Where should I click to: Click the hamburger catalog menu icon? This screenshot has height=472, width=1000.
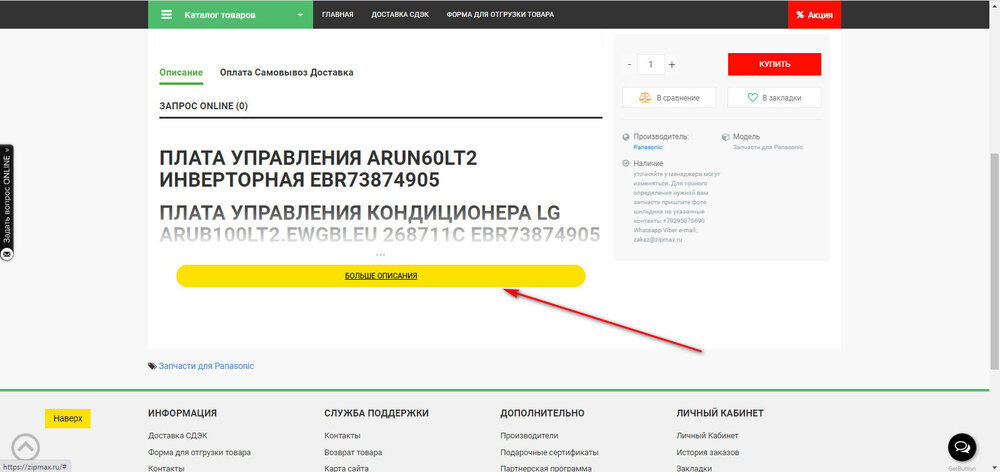click(x=166, y=15)
